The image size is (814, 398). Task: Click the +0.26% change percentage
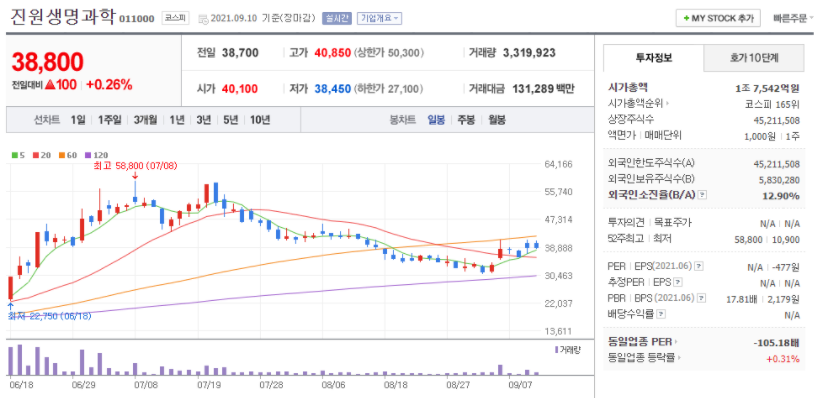click(x=110, y=85)
